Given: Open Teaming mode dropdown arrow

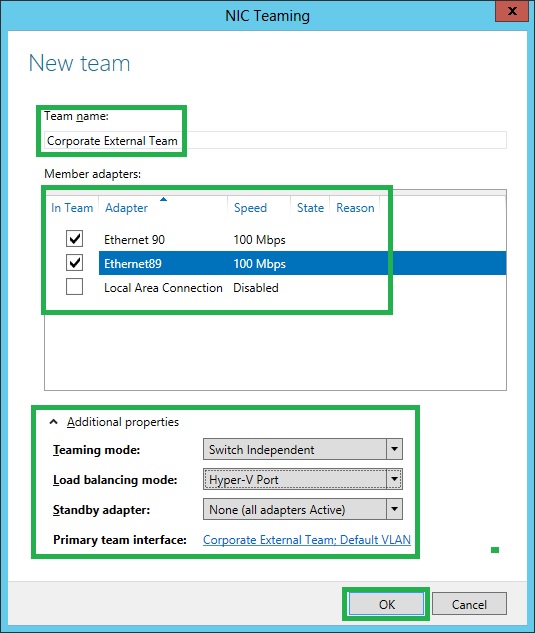Looking at the screenshot, I should point(394,449).
